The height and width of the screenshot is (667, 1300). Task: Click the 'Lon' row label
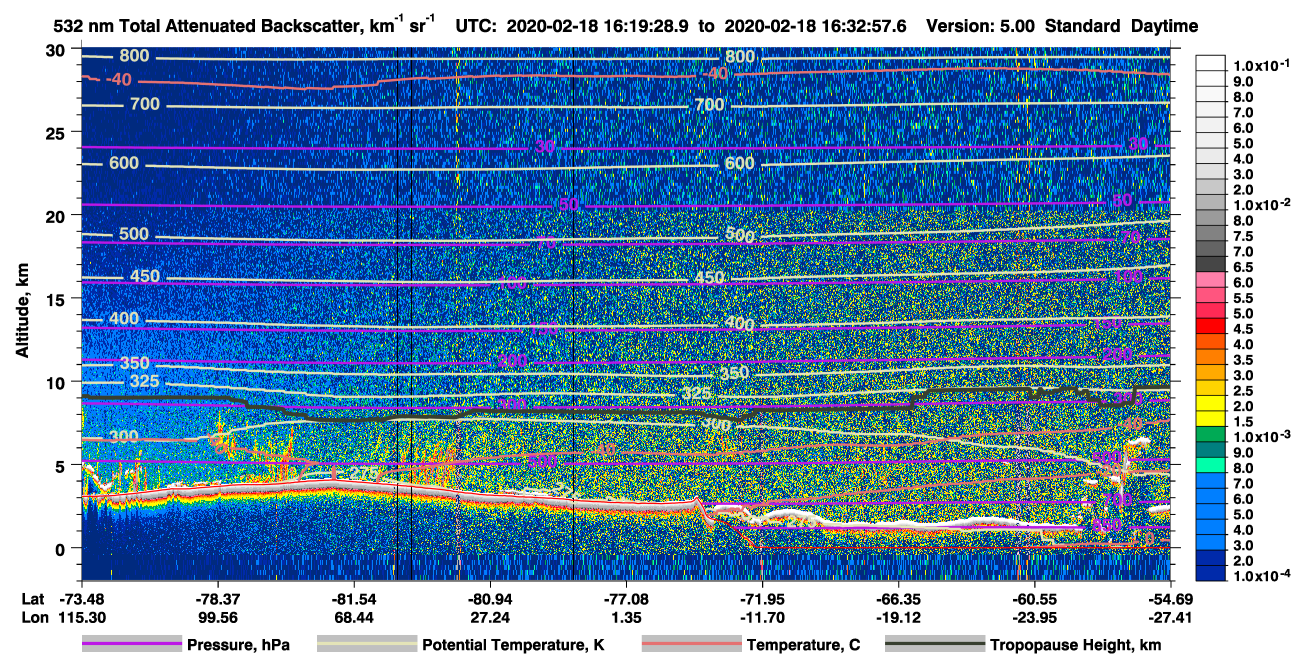tap(33, 617)
